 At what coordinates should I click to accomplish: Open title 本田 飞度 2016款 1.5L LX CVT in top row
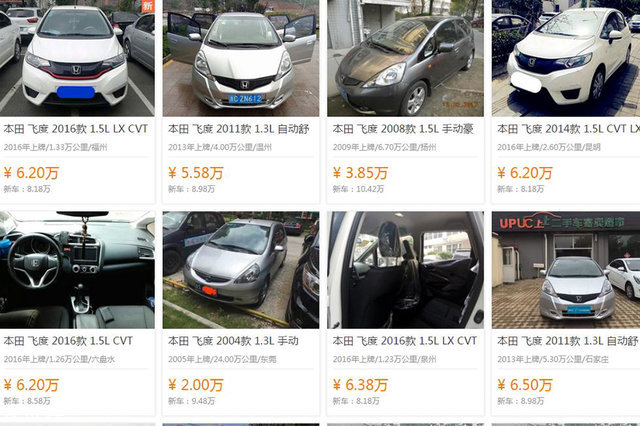76,129
